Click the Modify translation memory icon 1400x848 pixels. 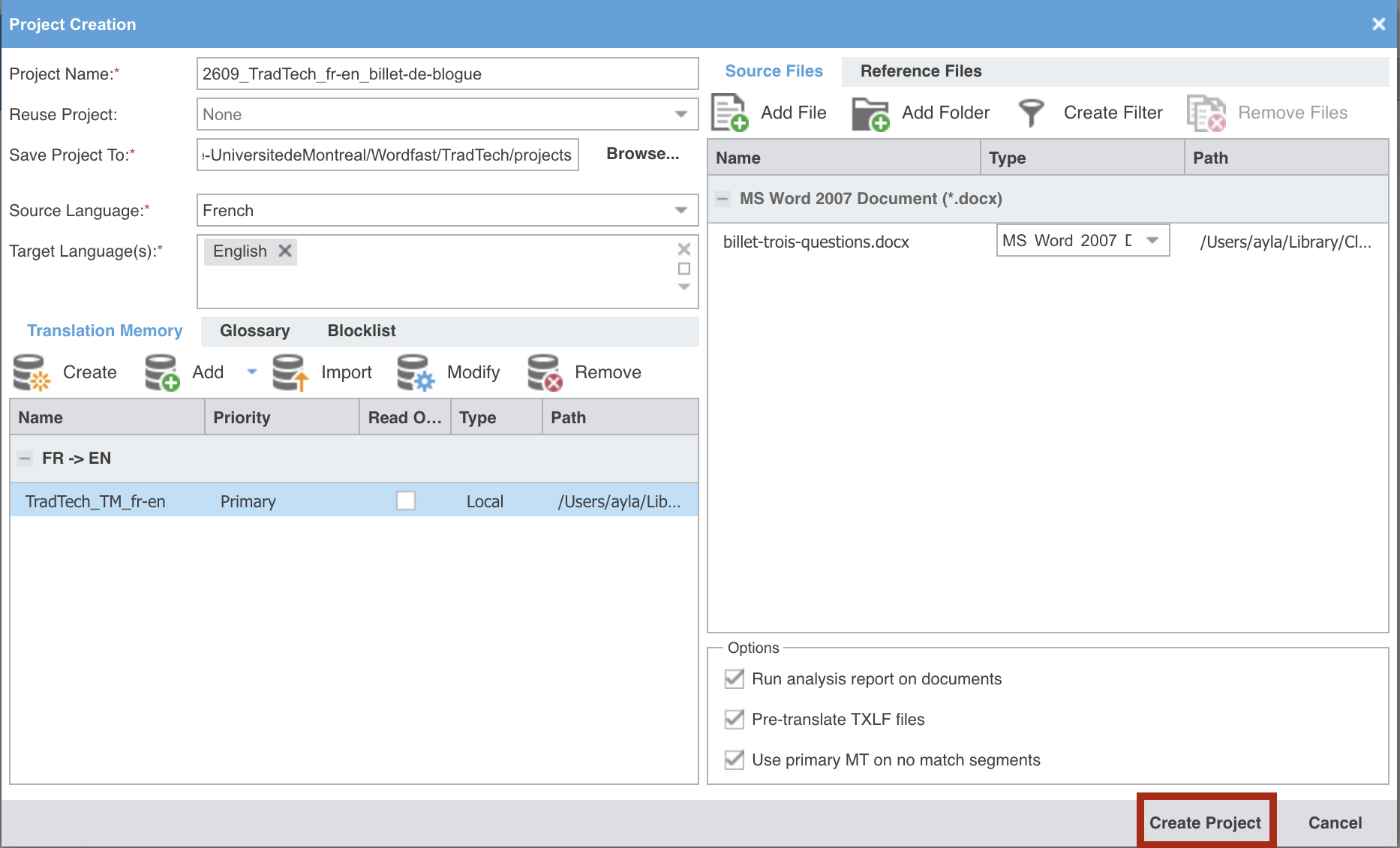[416, 373]
